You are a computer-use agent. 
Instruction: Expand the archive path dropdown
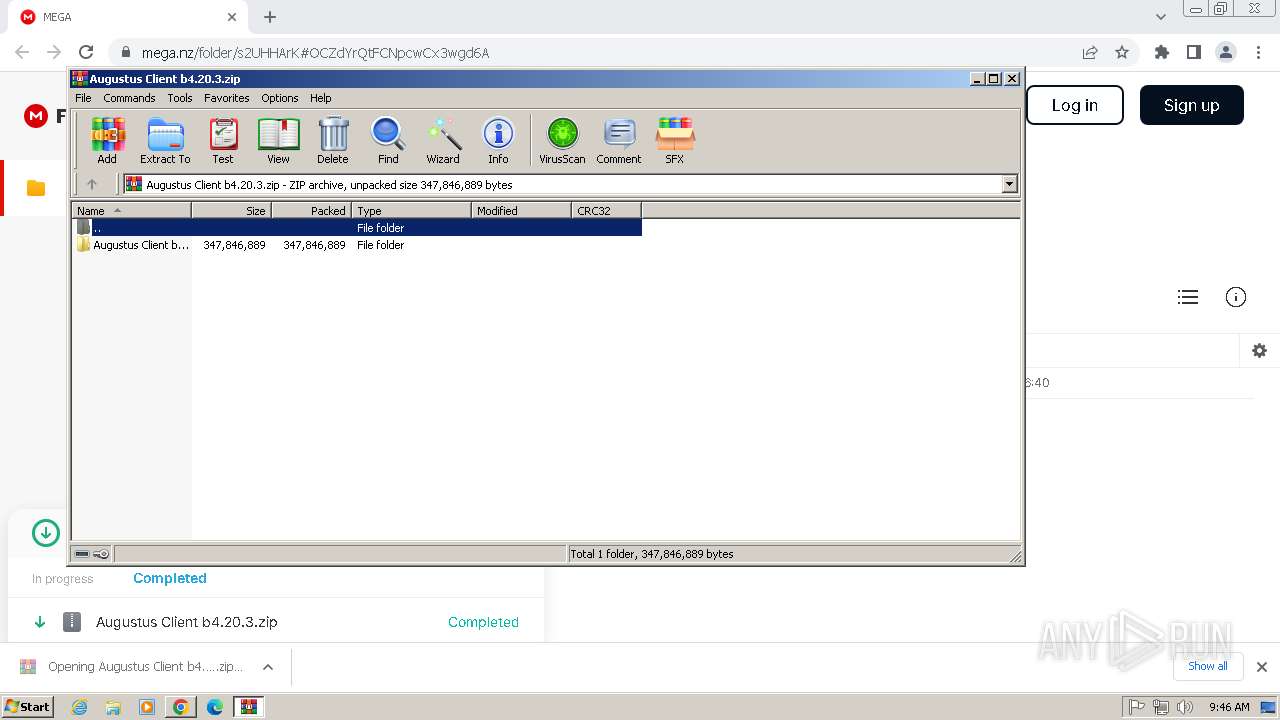(x=1009, y=184)
